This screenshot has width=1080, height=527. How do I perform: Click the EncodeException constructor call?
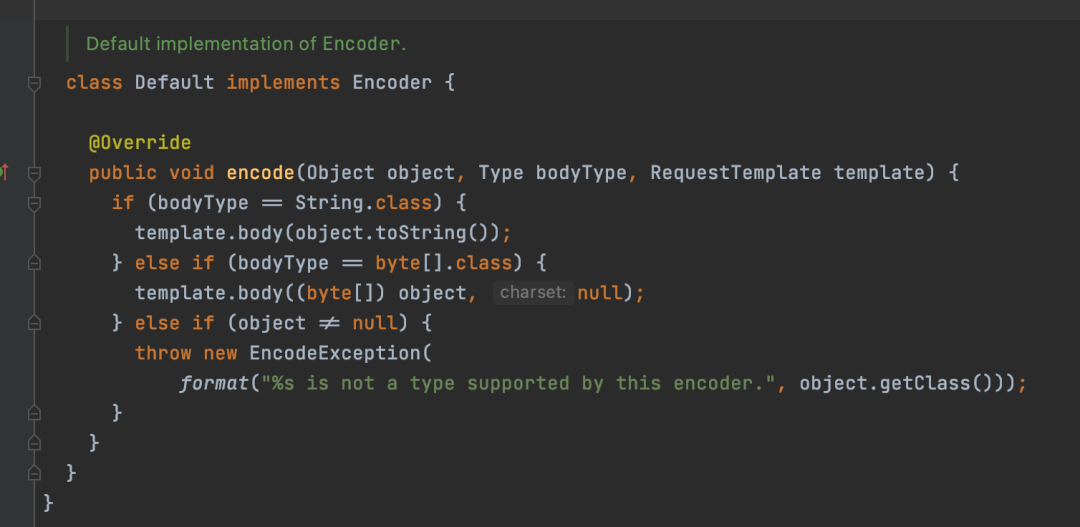335,353
